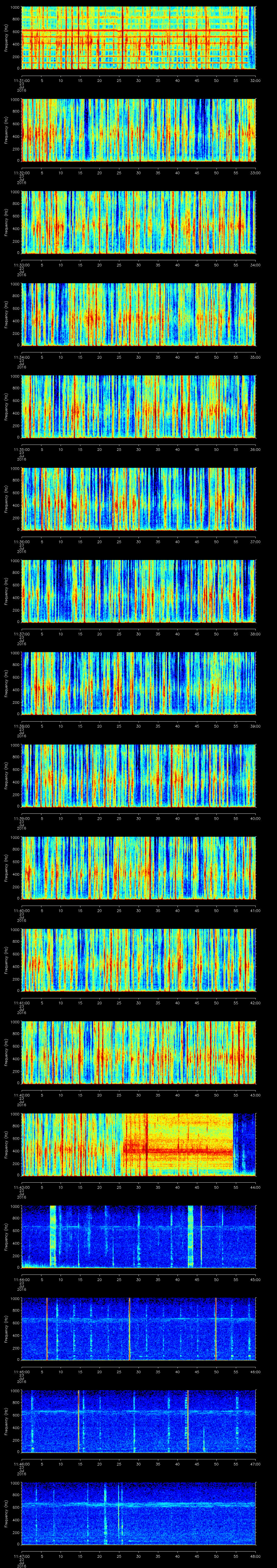Select the '32:00' end time label
Screen dimensions: 277x1568
tap(256, 80)
